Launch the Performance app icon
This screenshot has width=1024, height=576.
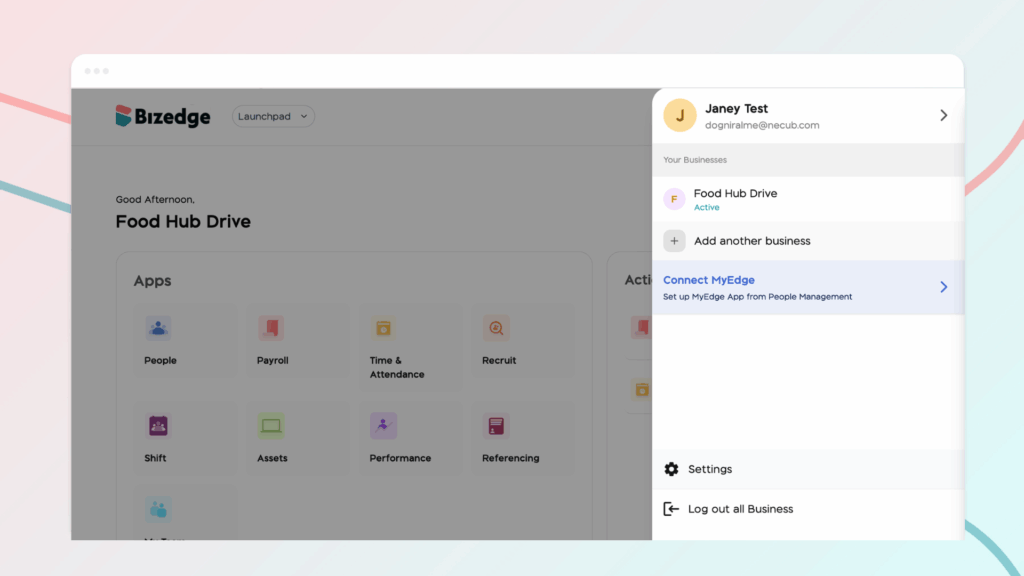(383, 426)
